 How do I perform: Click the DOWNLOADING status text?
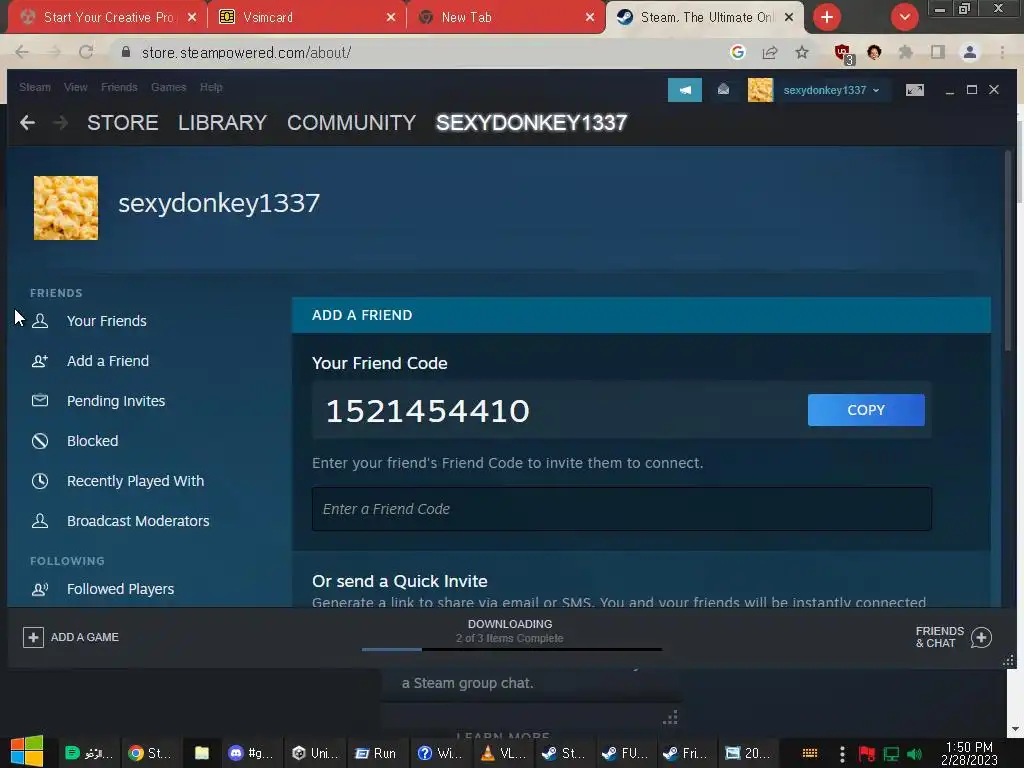(x=510, y=624)
